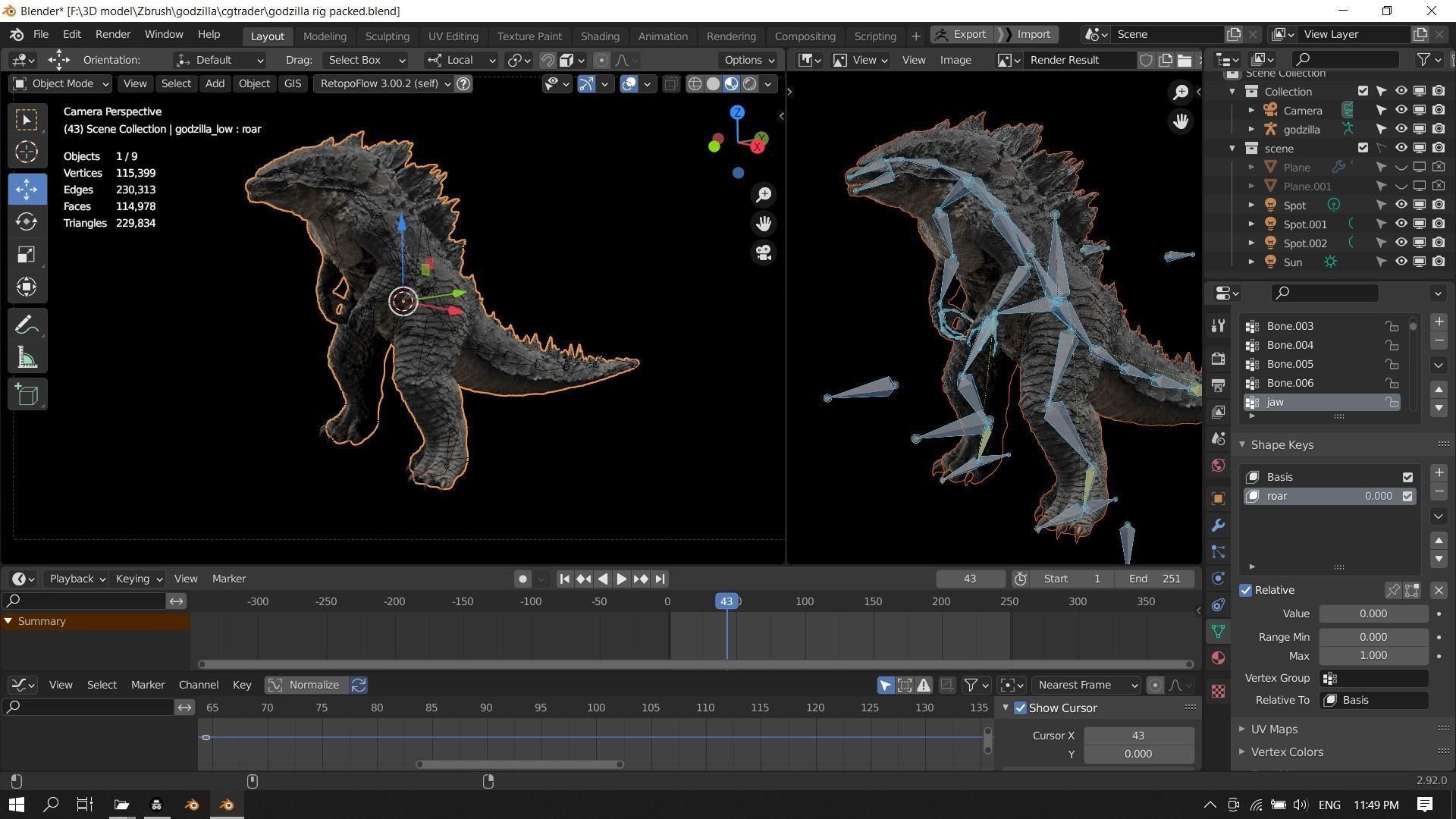Click the roar shape key value slider
1456x819 pixels.
click(1378, 496)
